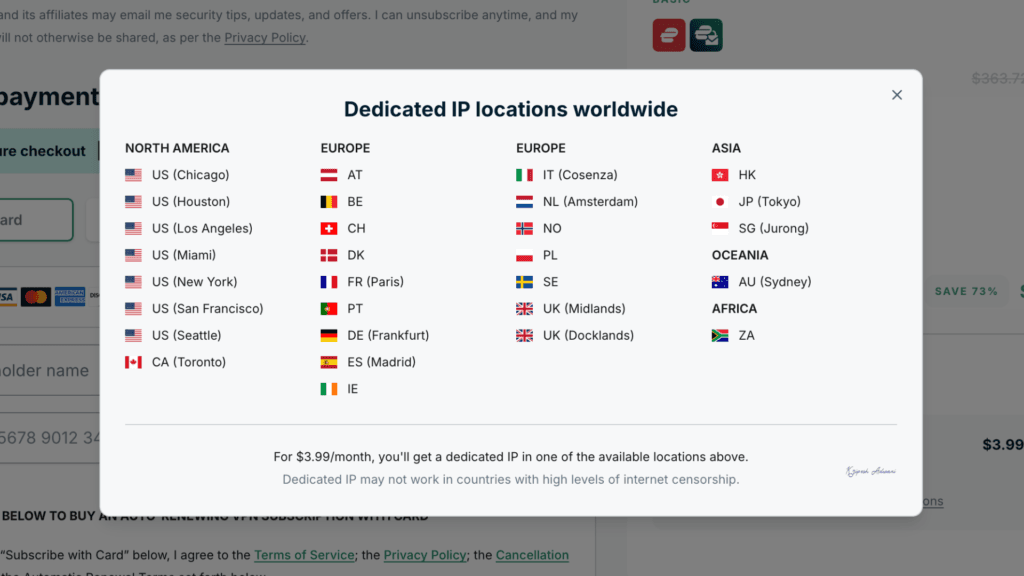Click the France flag beside Paris

coord(328,282)
